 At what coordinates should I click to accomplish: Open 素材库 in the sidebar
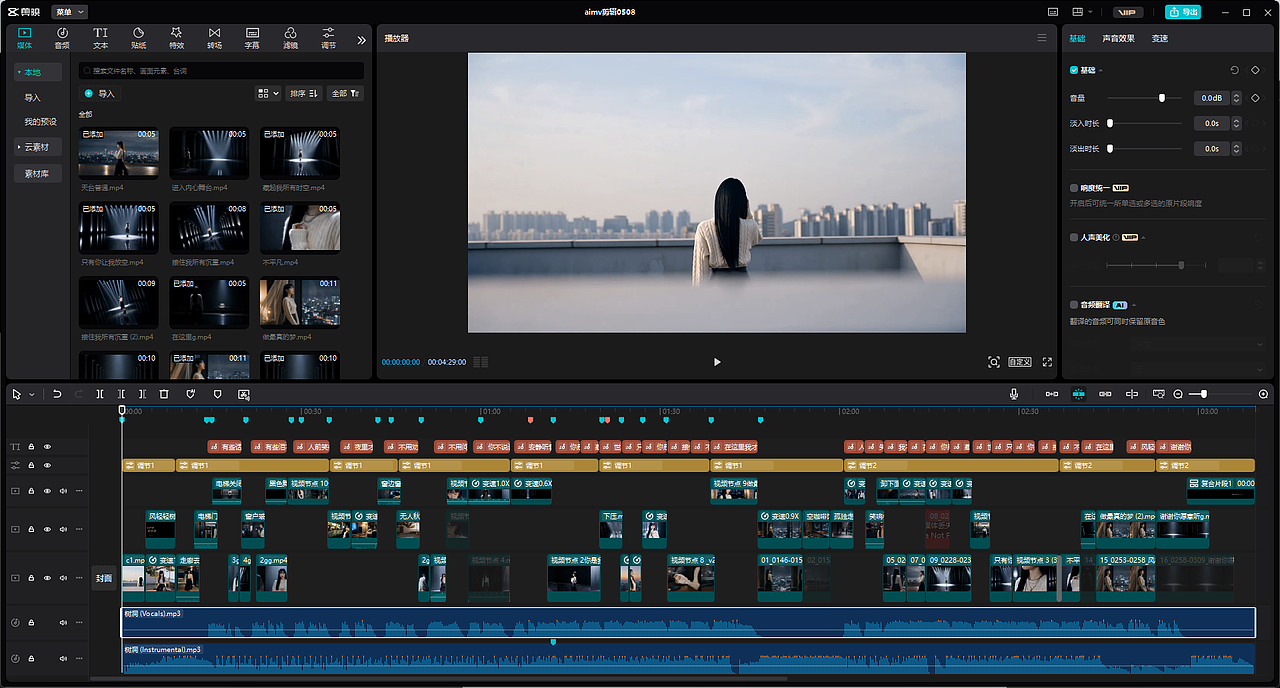(38, 174)
